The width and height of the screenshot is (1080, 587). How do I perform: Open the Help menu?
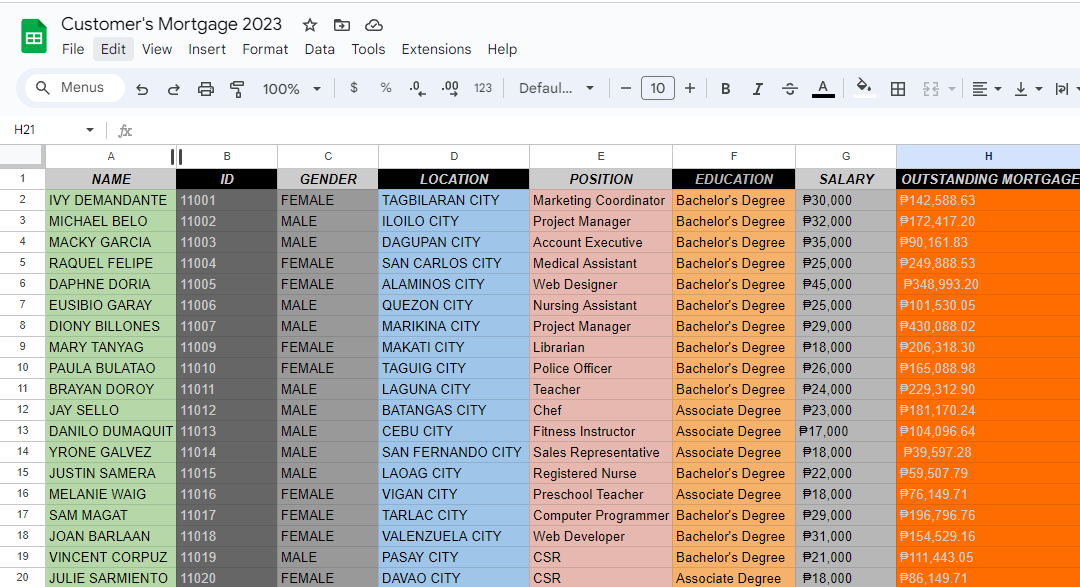502,50
